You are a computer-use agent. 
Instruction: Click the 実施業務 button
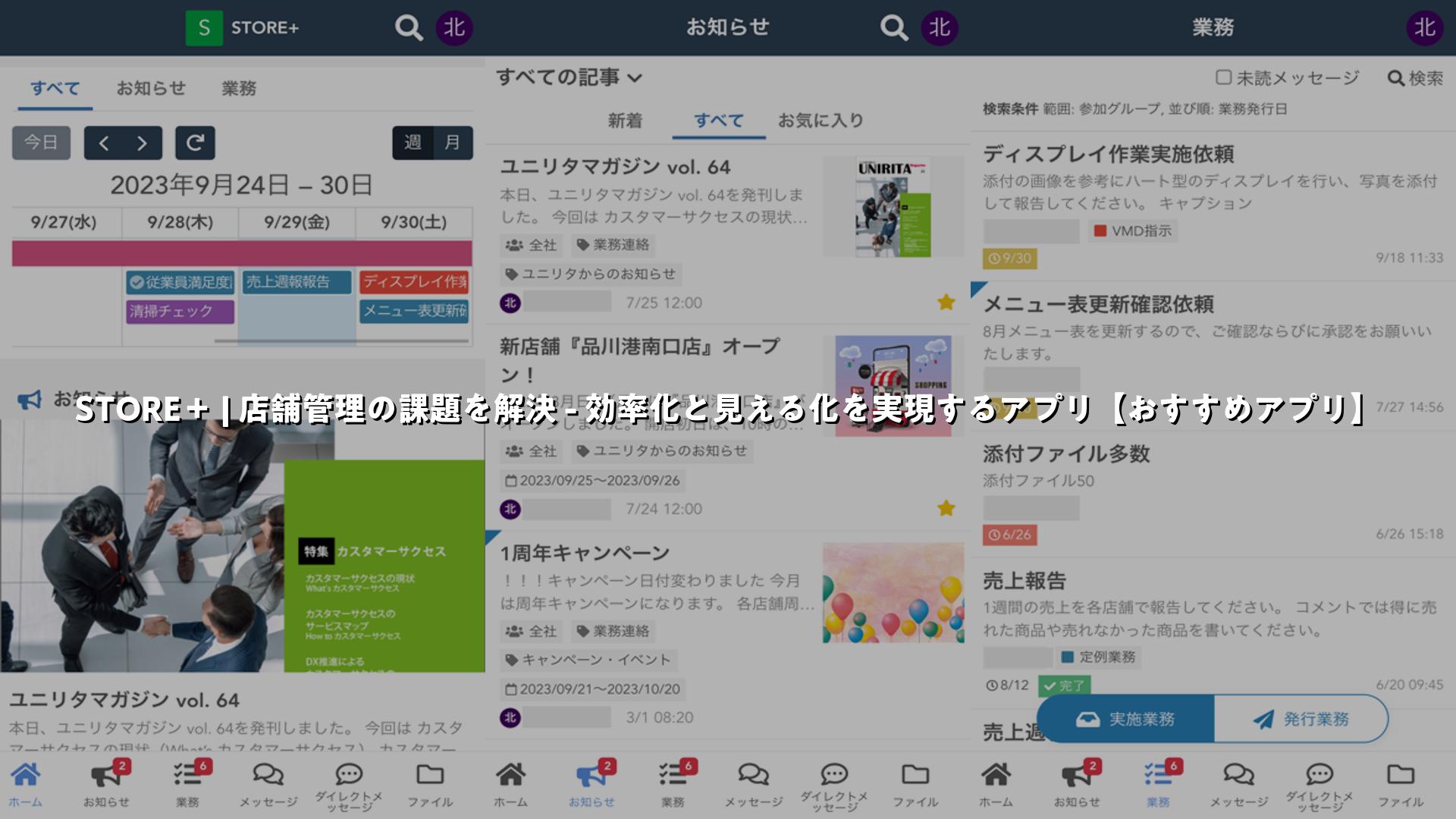click(1125, 719)
